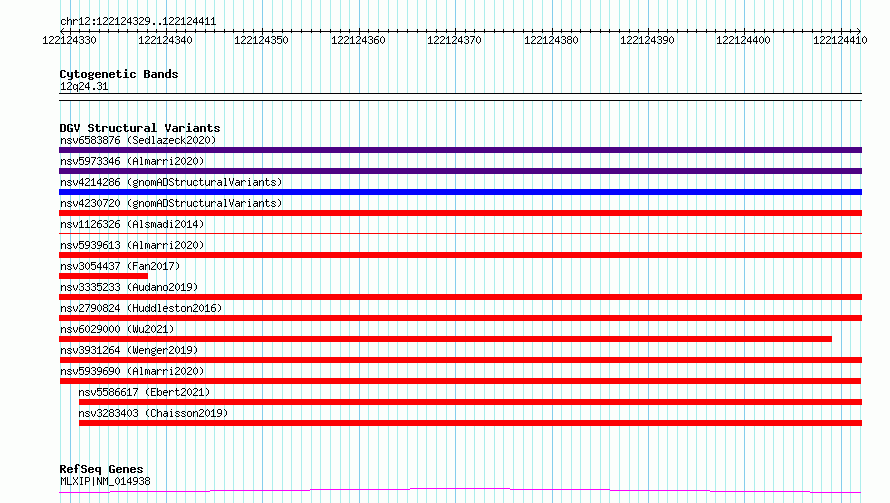This screenshot has height=503, width=890.
Task: Open the Cytogenetic Bands track heading
Action: (x=119, y=74)
